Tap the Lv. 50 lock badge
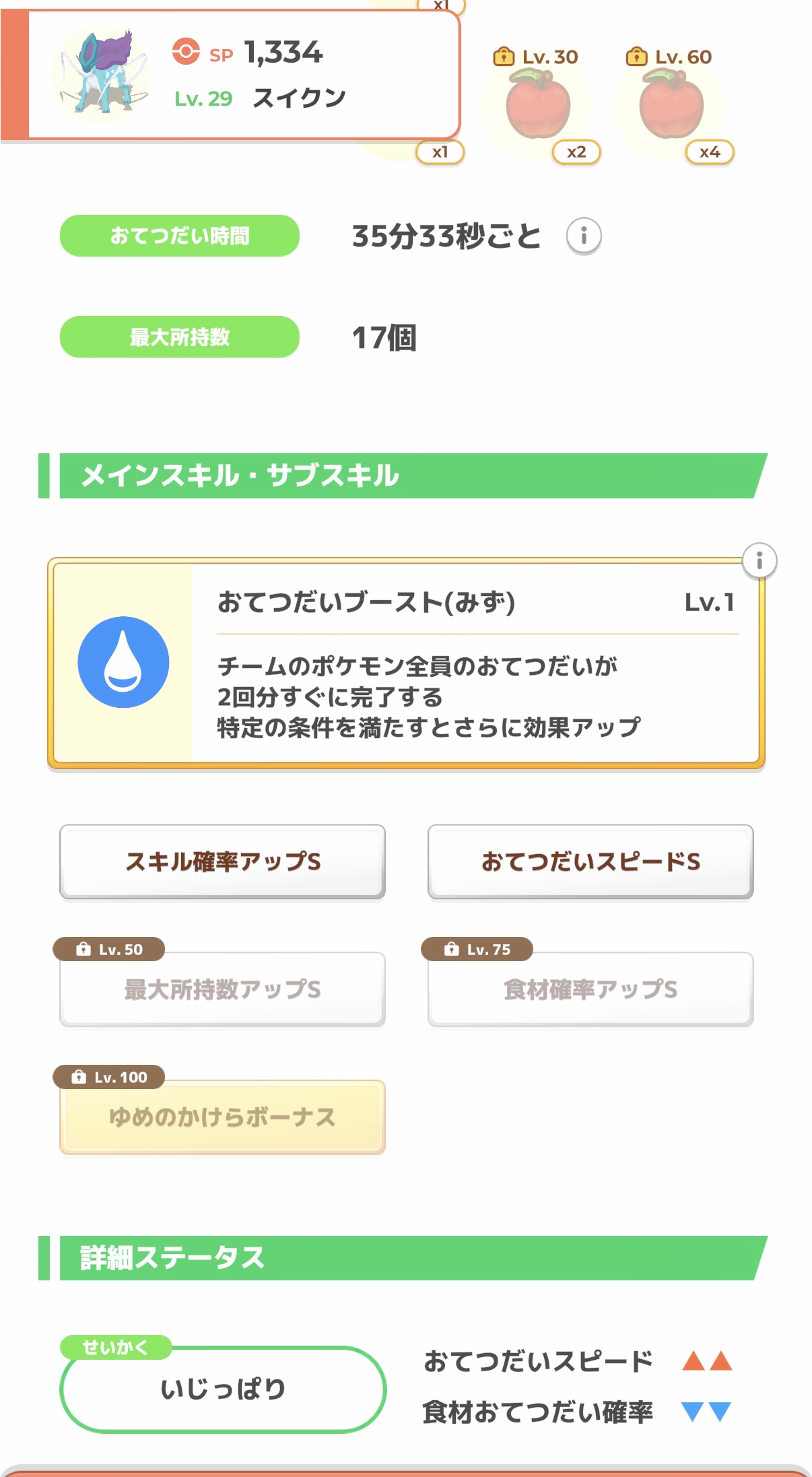Viewport: 812px width, 1477px height. [x=109, y=949]
